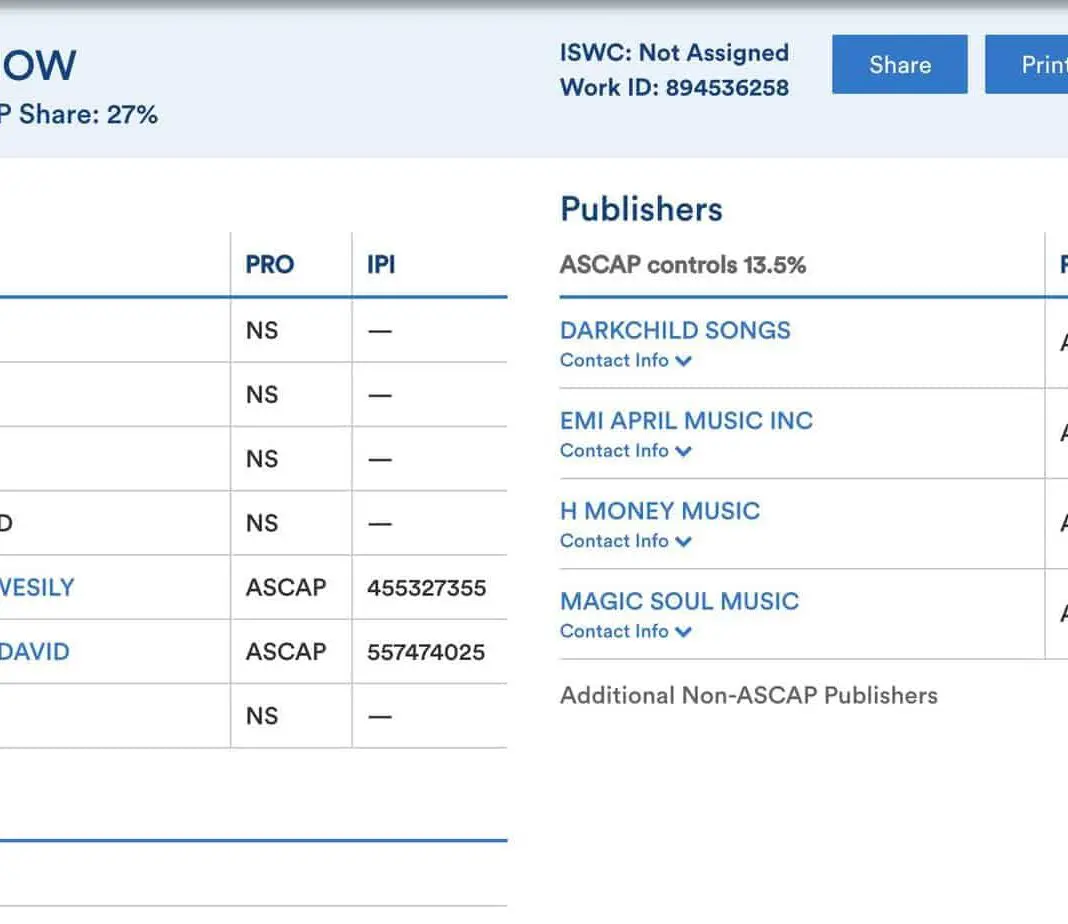Expand Contact Info under EMI APRIL MUSIC INC
Viewport: 1068px width, 924px height.
click(625, 451)
